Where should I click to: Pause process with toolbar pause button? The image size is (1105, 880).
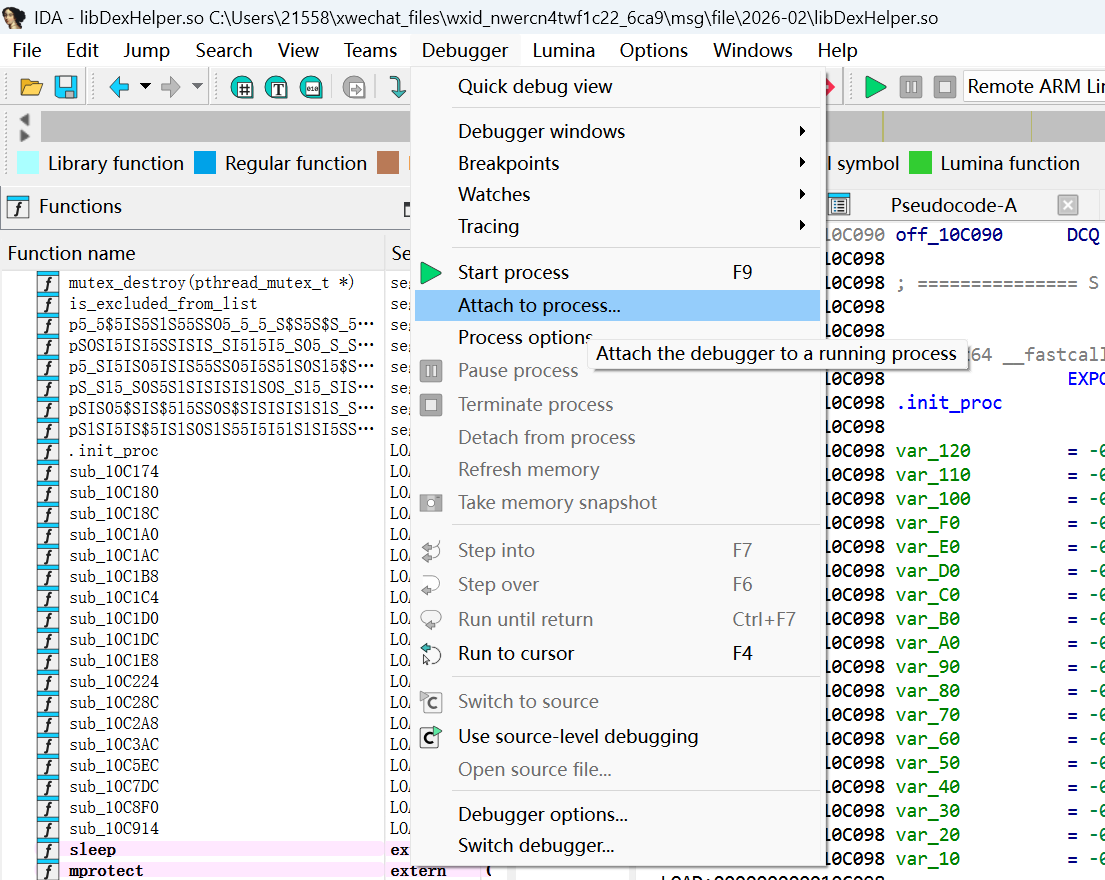(910, 87)
